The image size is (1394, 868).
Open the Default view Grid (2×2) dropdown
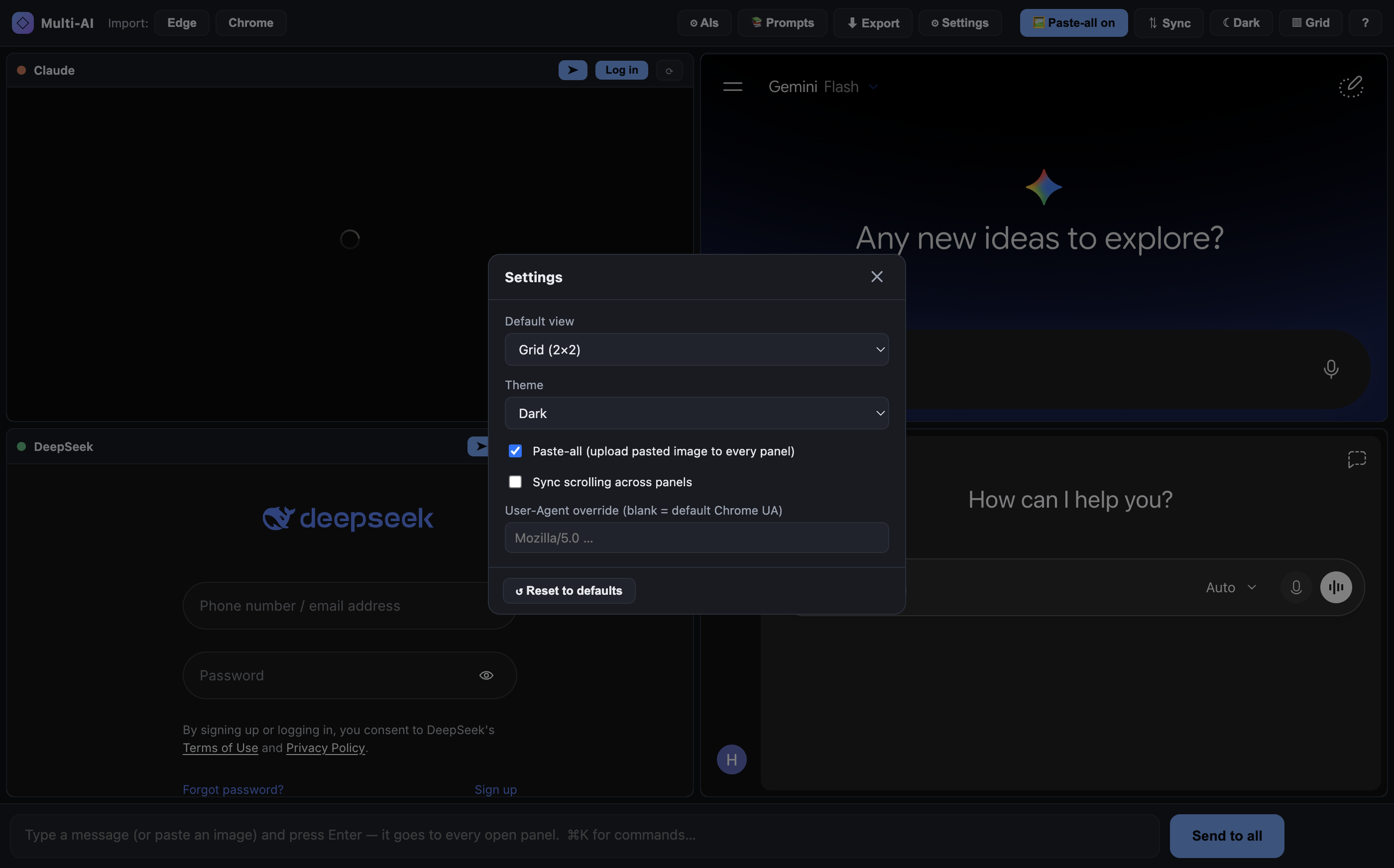[x=697, y=349]
